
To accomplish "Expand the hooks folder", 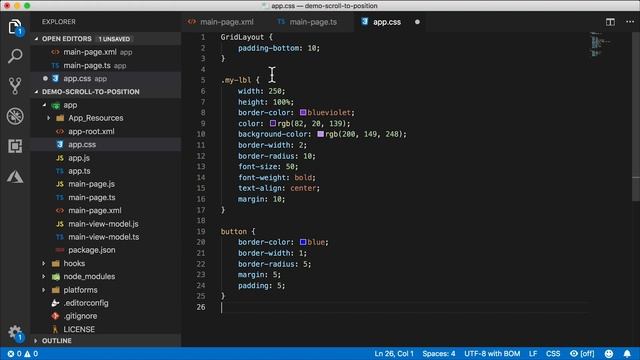I will pyautogui.click(x=44, y=264).
